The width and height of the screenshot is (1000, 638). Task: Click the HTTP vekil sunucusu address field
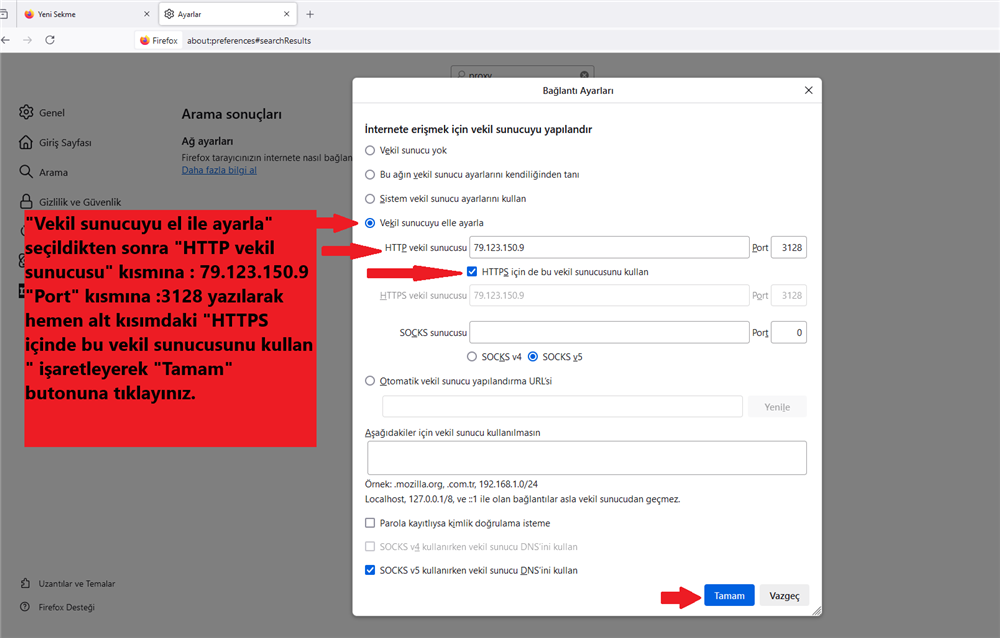609,247
